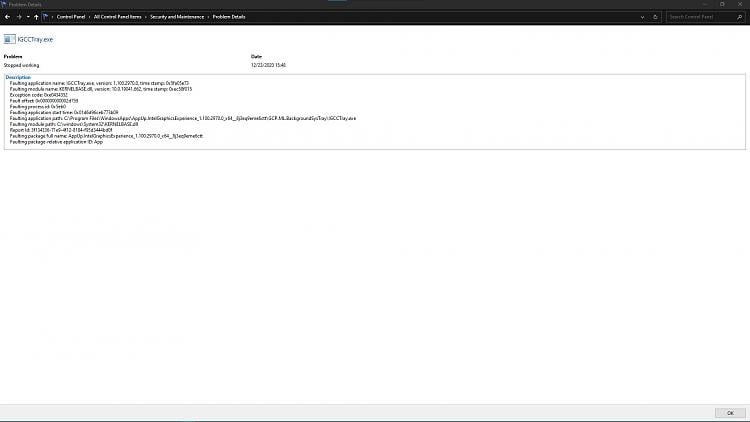Viewport: 750px width, 422px height.
Task: Refresh the Problem Details page
Action: [655, 17]
